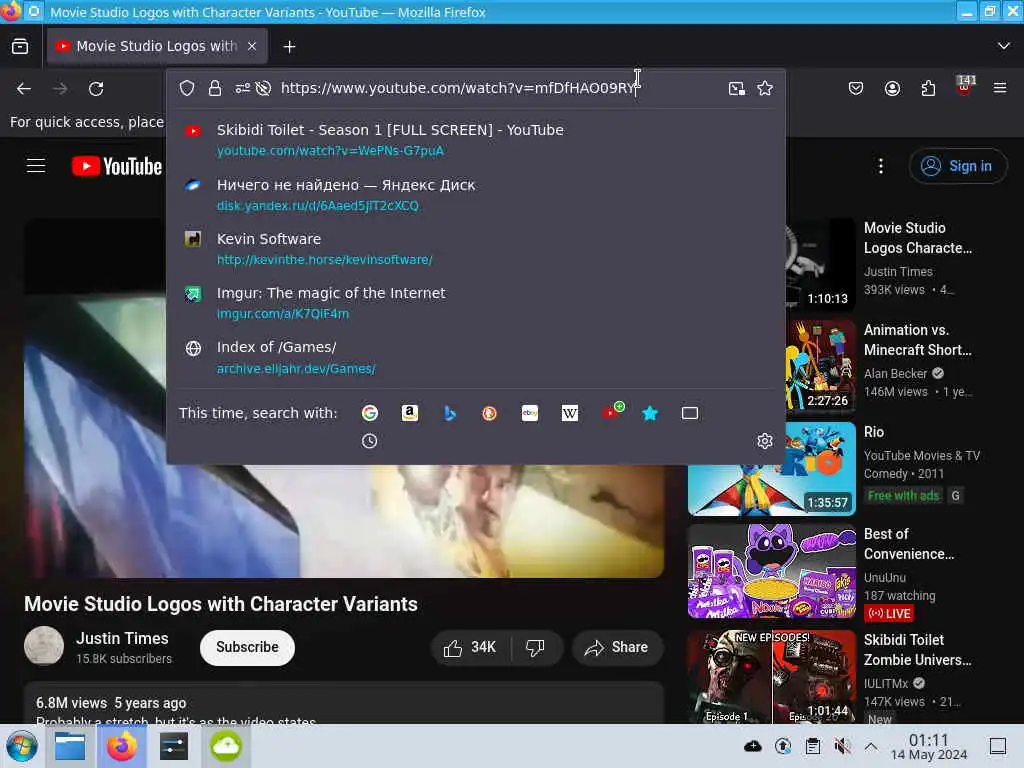Open picture-in-picture from the address bar
This screenshot has width=1024, height=768.
(737, 88)
